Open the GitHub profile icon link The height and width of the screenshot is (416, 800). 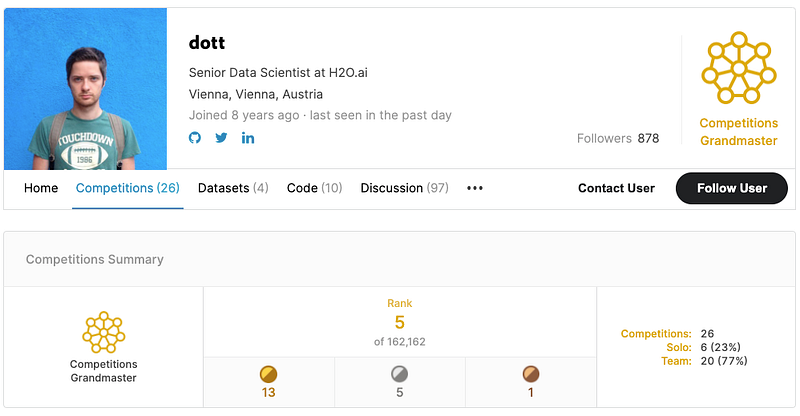pyautogui.click(x=195, y=138)
